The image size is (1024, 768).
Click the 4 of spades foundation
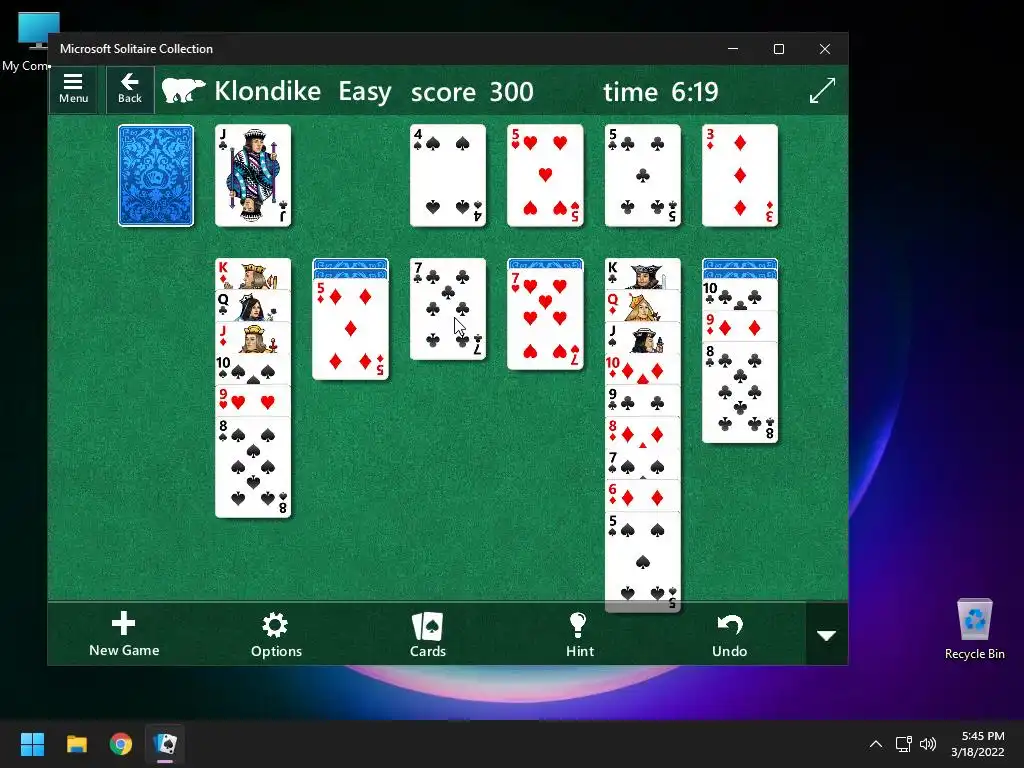coord(448,176)
